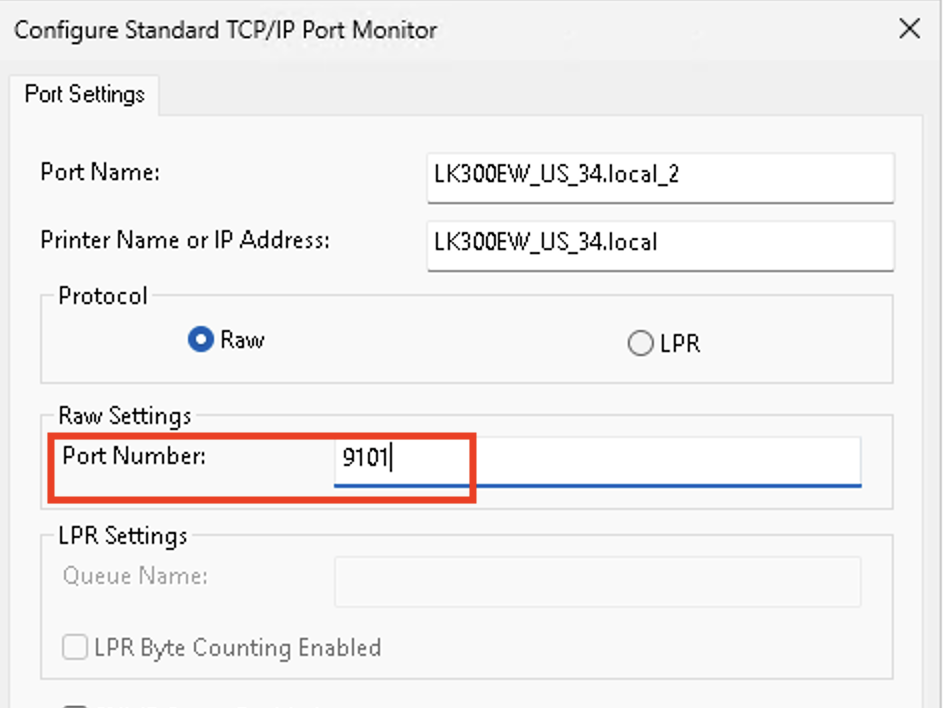This screenshot has height=708, width=944.
Task: Click the 'Protocol' group heading
Action: pyautogui.click(x=103, y=297)
